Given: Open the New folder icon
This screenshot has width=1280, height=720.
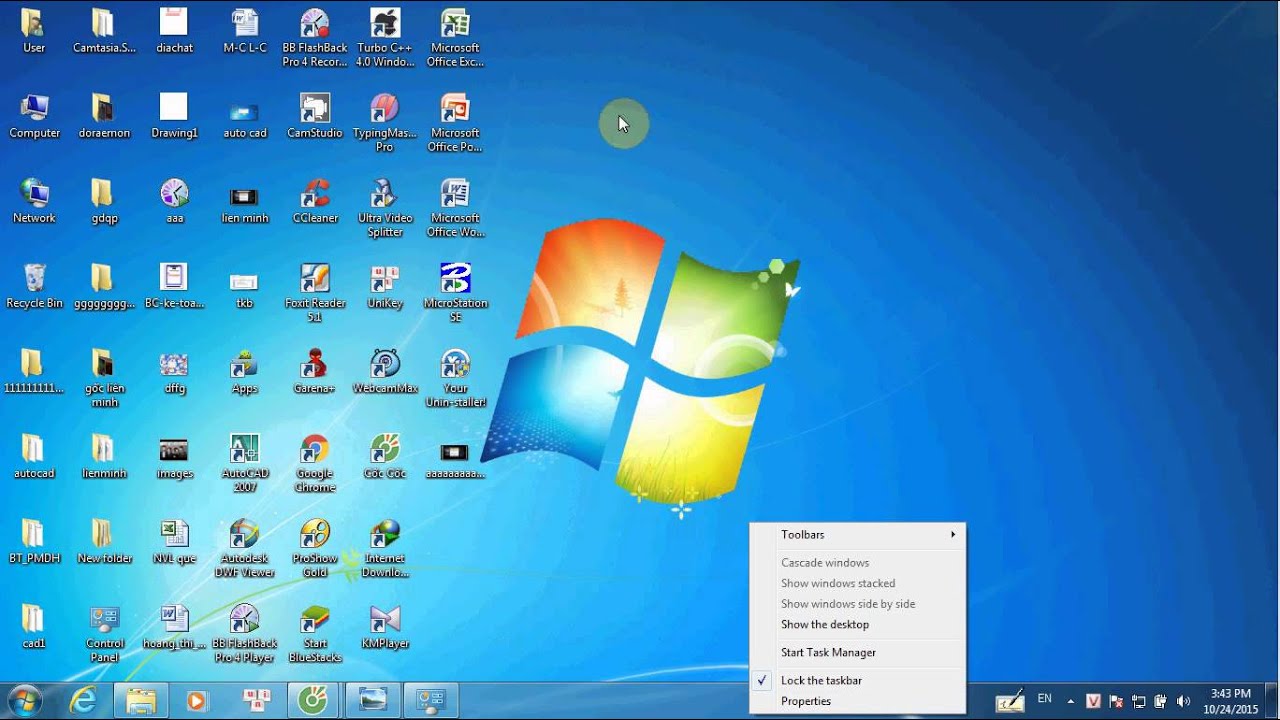Looking at the screenshot, I should pos(104,542).
